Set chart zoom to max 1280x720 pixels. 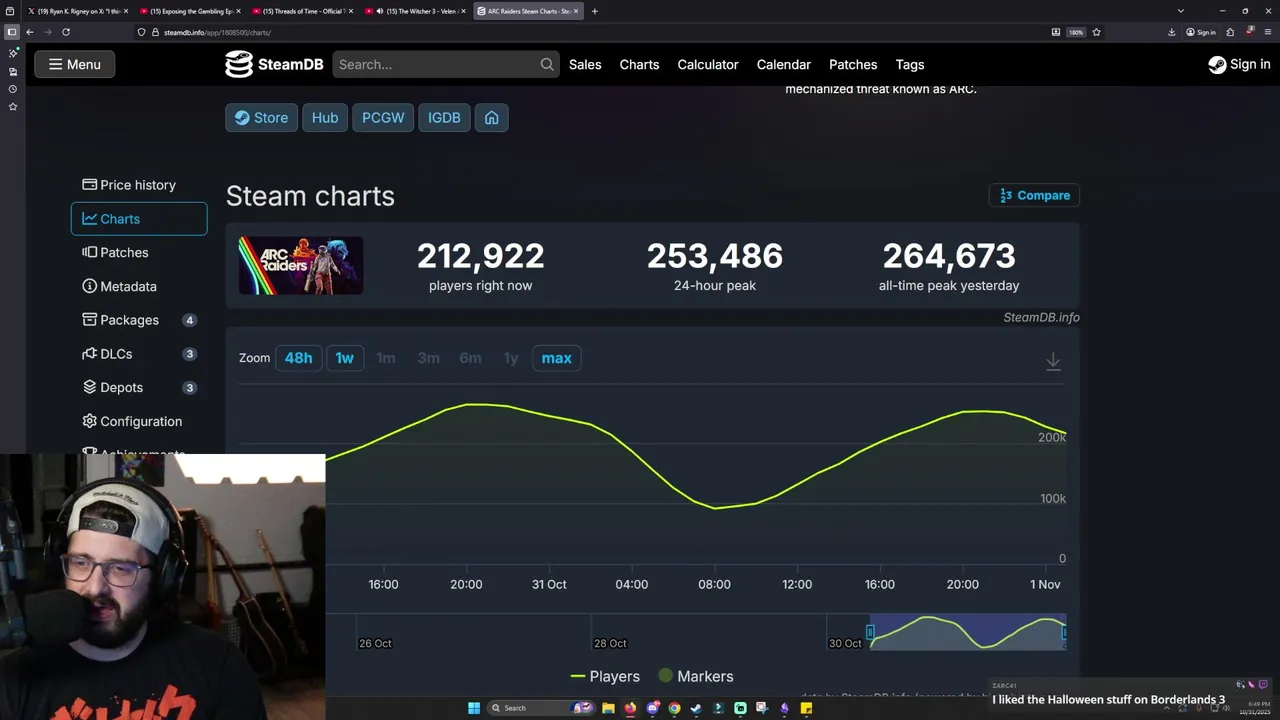click(x=556, y=358)
